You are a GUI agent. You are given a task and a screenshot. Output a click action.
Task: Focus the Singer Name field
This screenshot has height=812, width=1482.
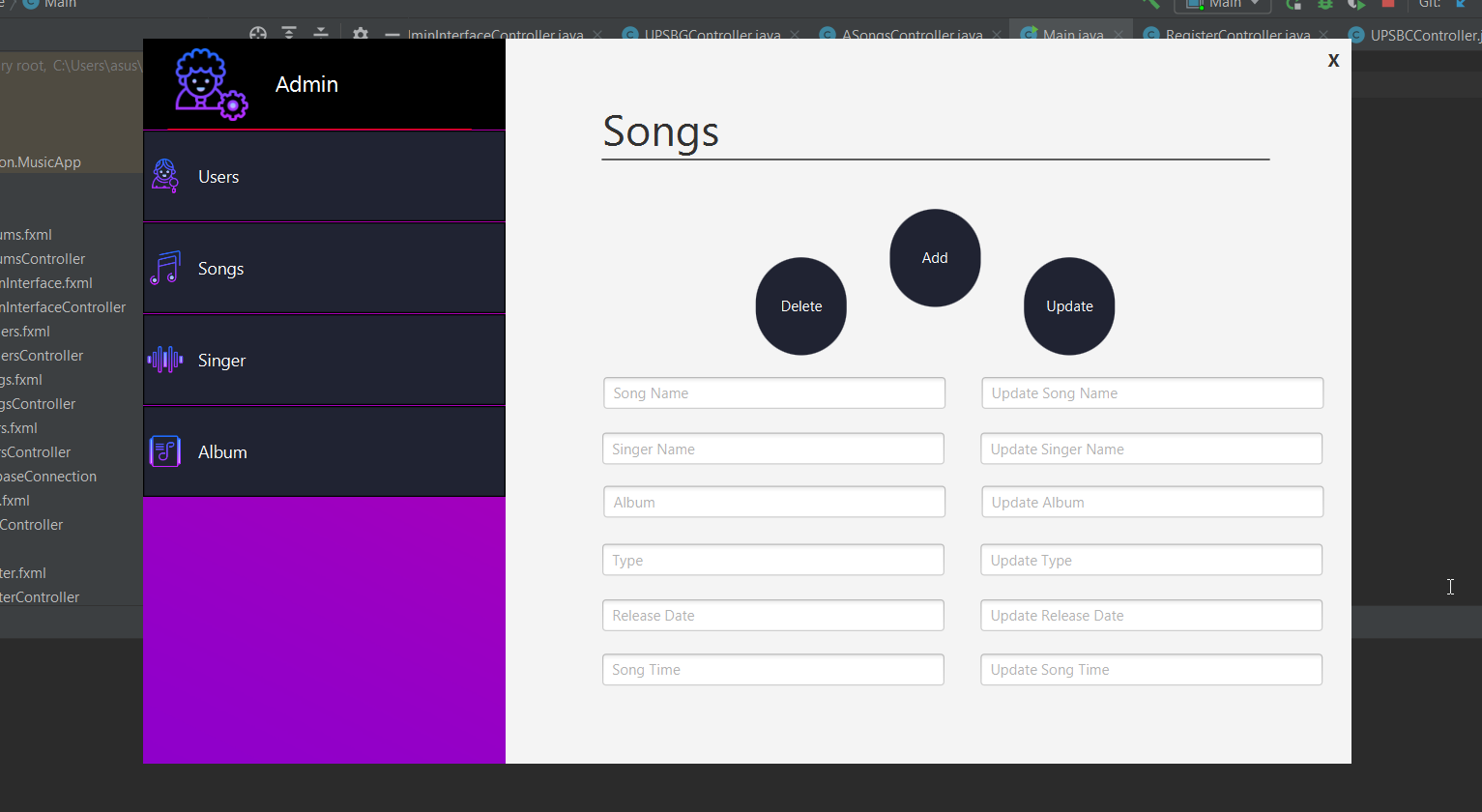pyautogui.click(x=773, y=449)
